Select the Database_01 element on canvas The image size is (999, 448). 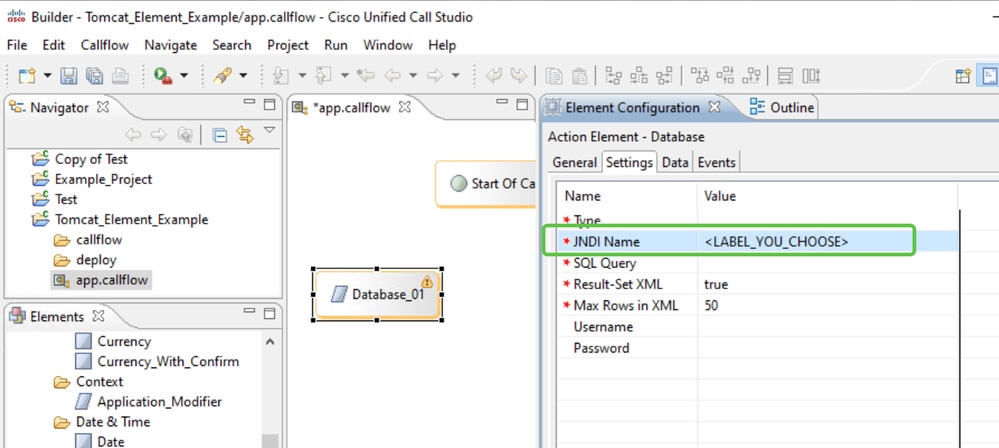(x=378, y=294)
